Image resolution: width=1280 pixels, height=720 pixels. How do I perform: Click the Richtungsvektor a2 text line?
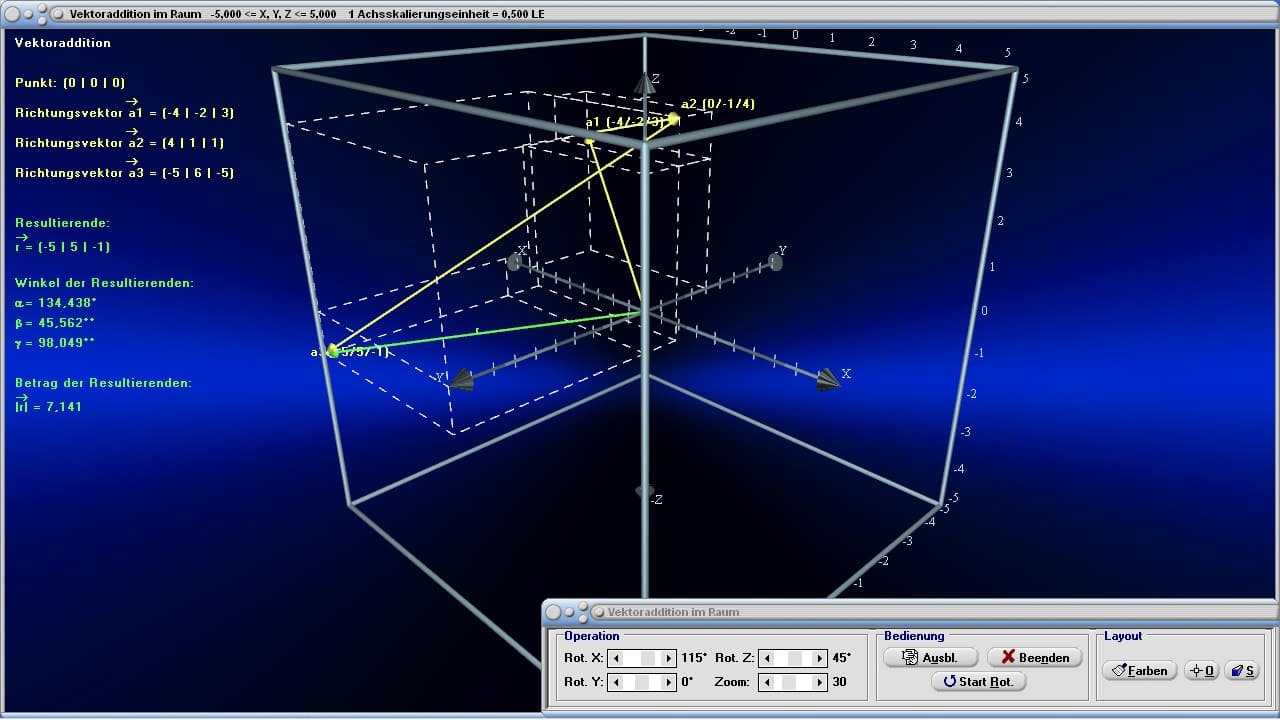tap(120, 142)
